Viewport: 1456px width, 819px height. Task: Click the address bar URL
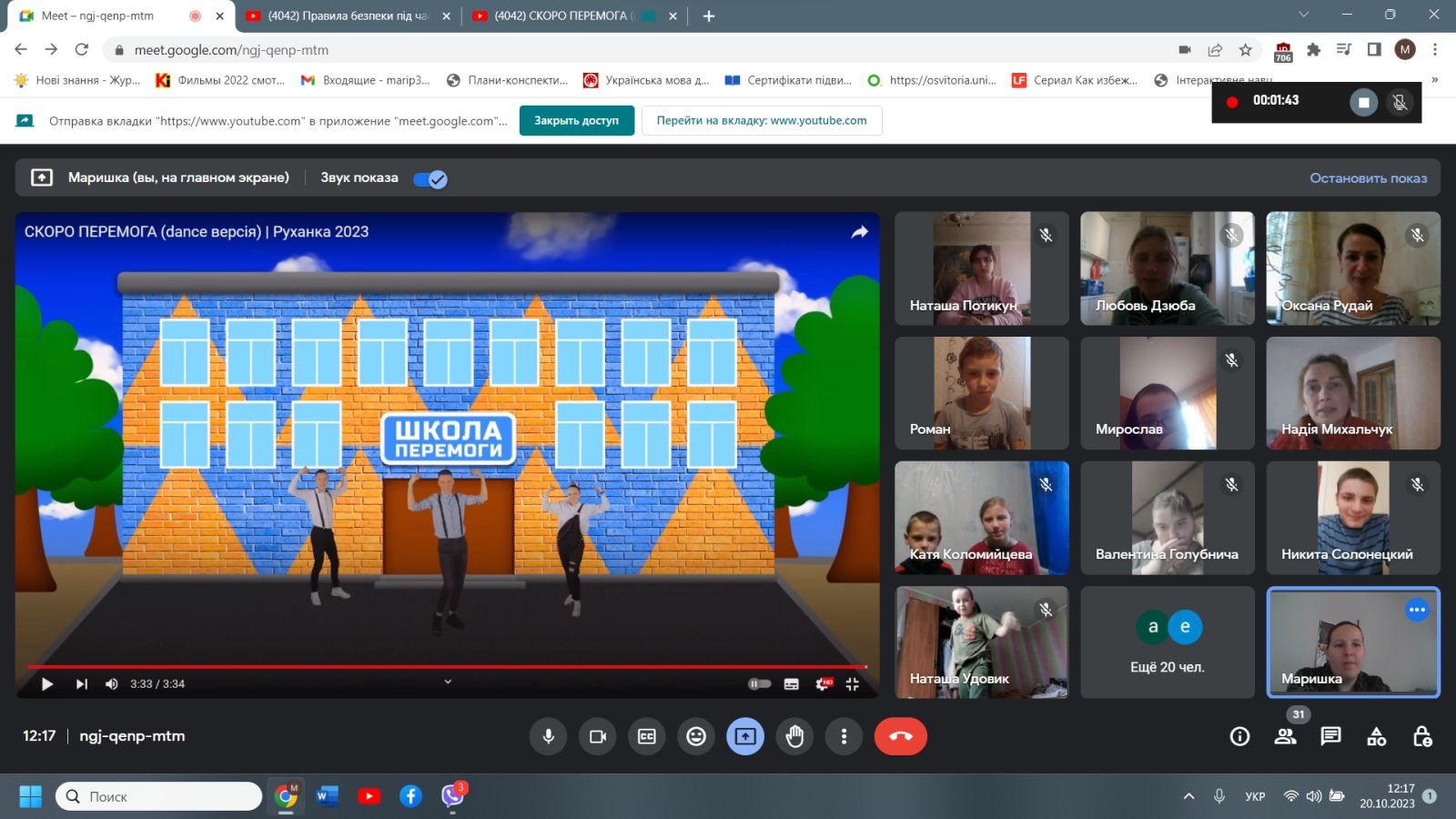[231, 50]
